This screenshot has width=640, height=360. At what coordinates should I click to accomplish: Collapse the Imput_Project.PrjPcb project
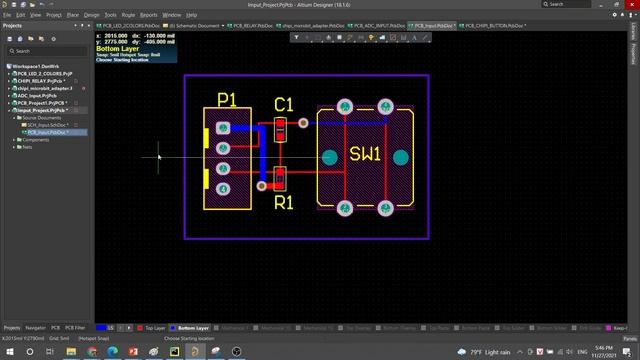tap(9, 111)
